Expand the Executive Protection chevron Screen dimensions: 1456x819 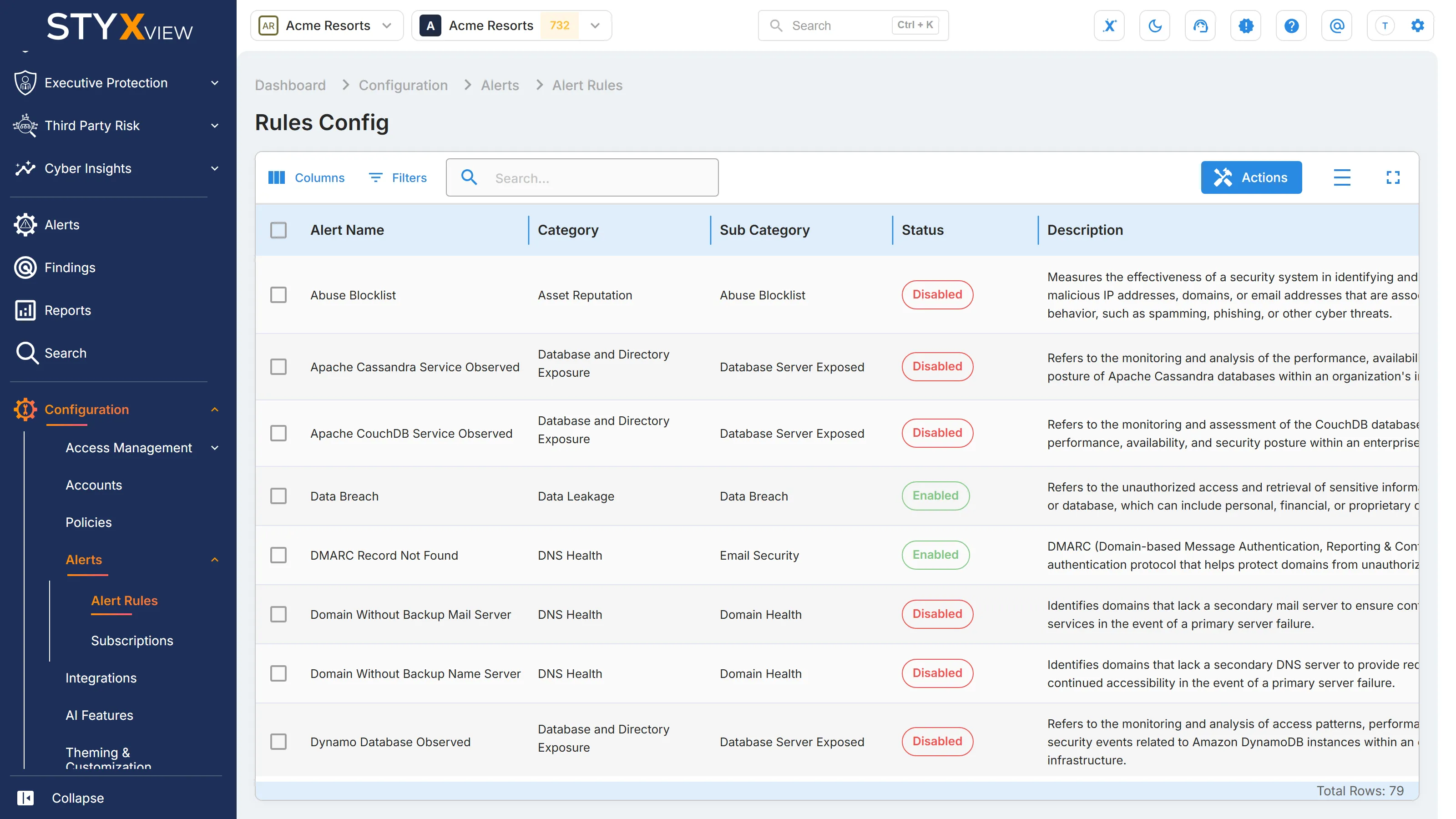point(215,83)
